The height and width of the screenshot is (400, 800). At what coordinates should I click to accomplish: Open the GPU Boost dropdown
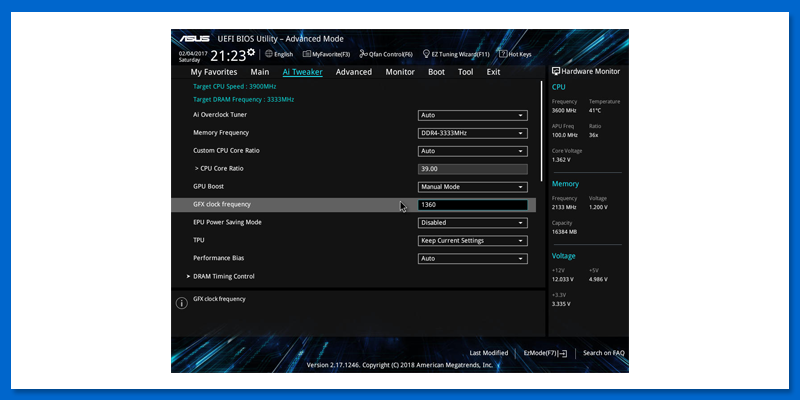point(472,187)
